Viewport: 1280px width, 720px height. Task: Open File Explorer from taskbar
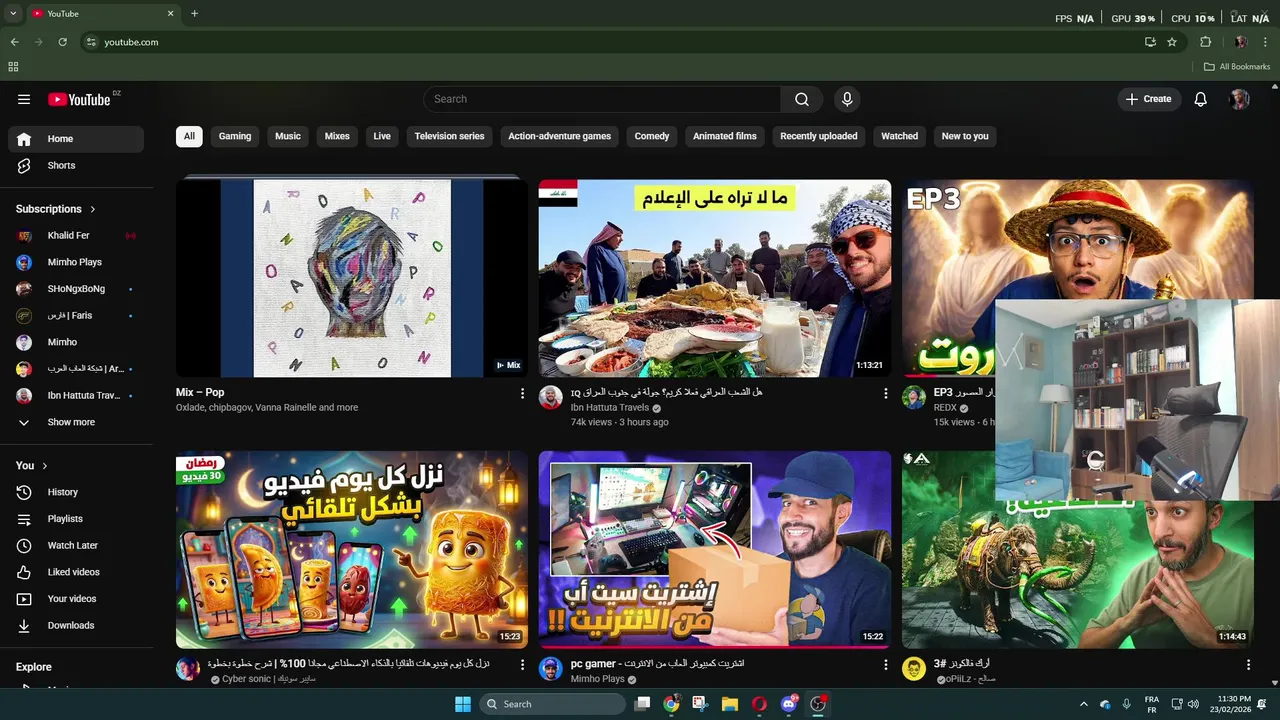point(730,704)
